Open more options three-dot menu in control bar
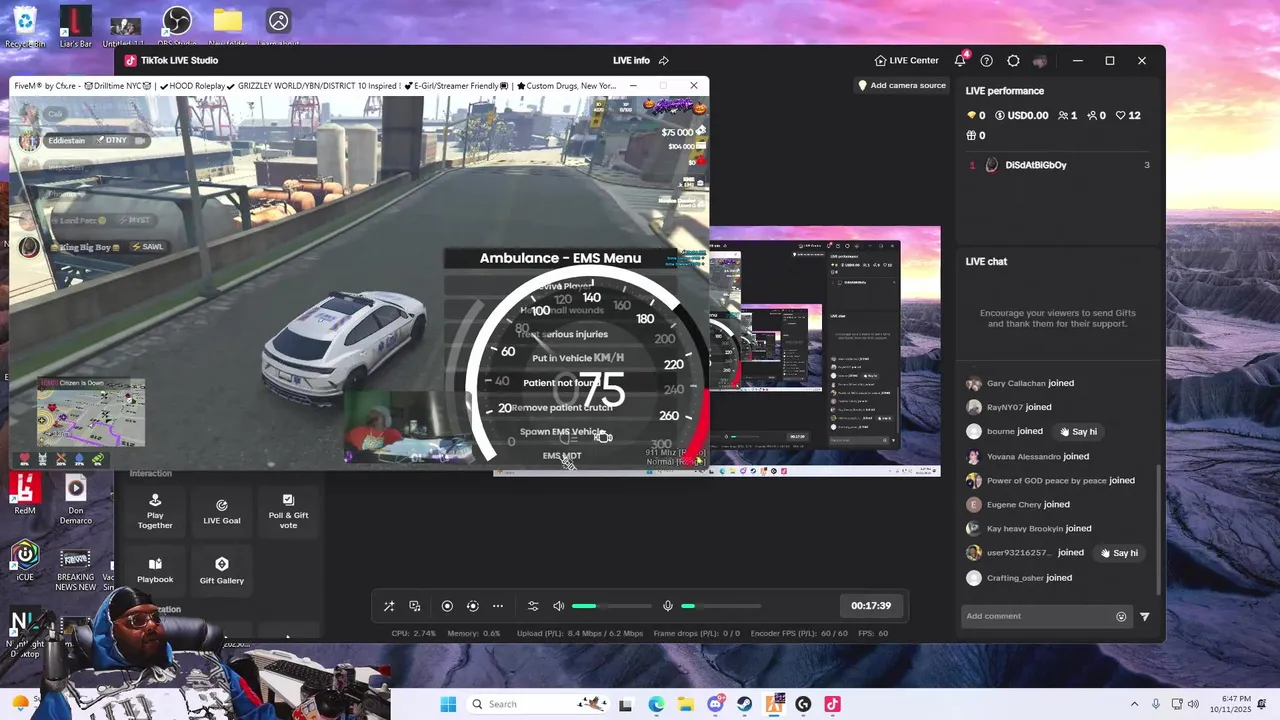Image resolution: width=1280 pixels, height=720 pixels. [498, 606]
